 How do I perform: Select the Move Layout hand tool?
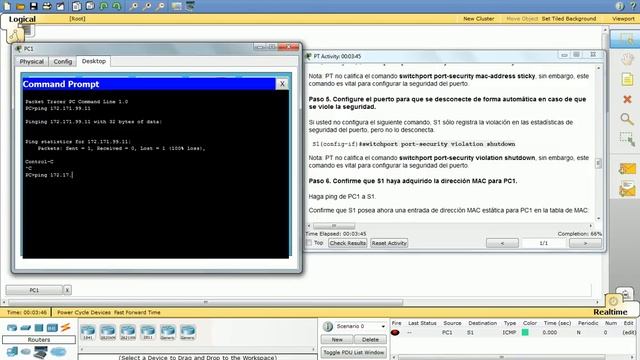[x=627, y=59]
